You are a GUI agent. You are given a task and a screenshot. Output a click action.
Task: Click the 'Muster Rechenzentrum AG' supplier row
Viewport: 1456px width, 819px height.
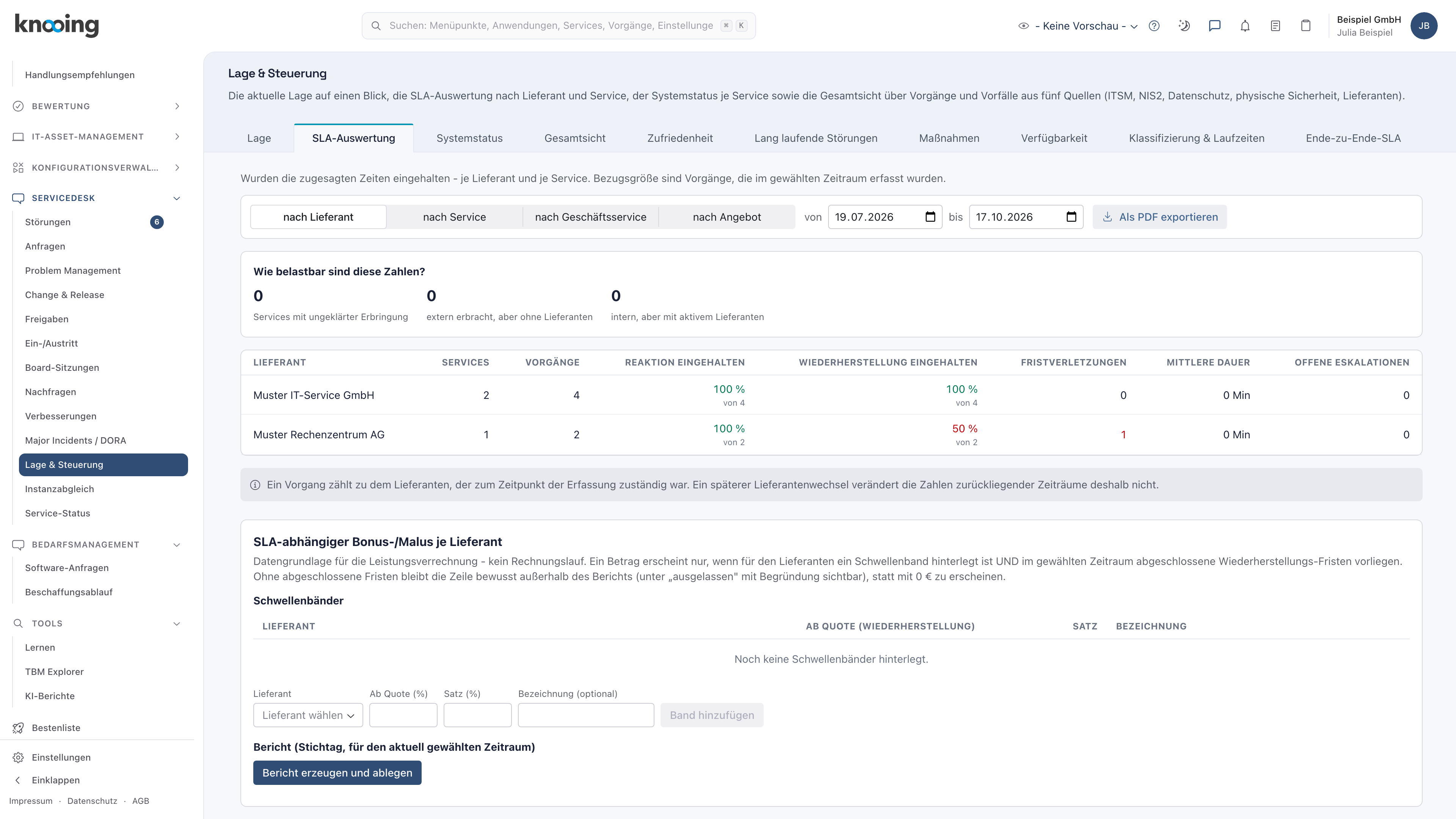click(x=831, y=435)
